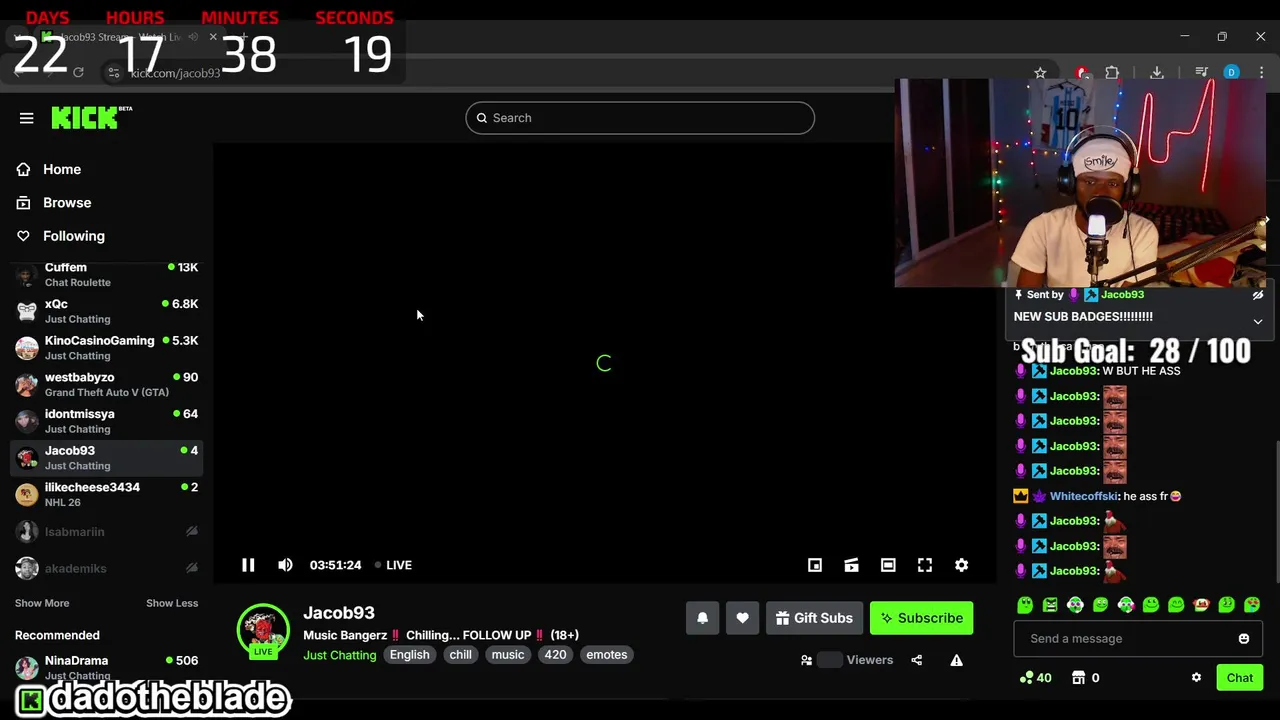
Task: Open chat settings gear
Action: coord(1196,678)
